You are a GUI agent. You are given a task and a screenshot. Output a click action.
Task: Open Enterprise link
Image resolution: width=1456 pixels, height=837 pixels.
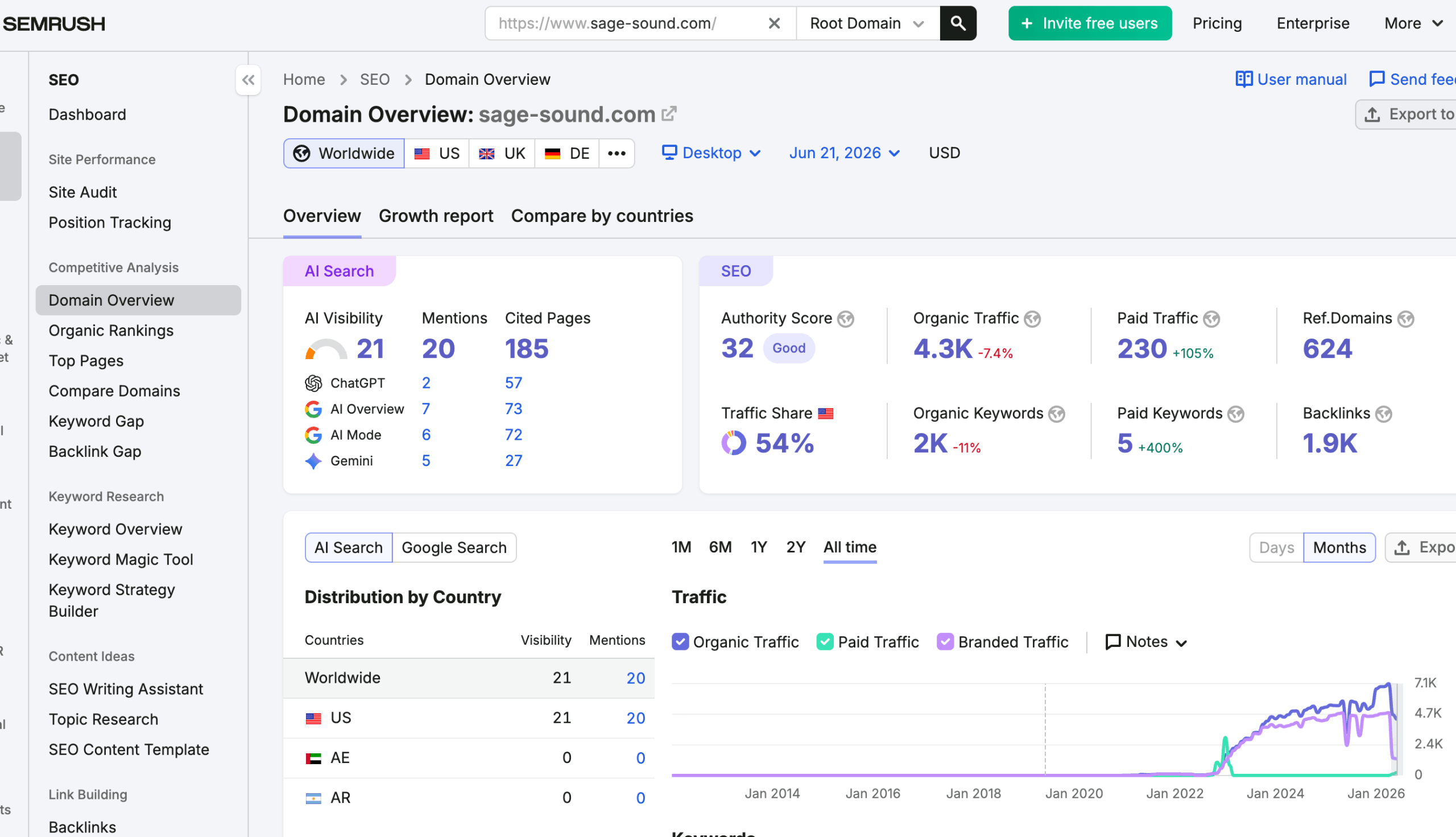coord(1313,23)
